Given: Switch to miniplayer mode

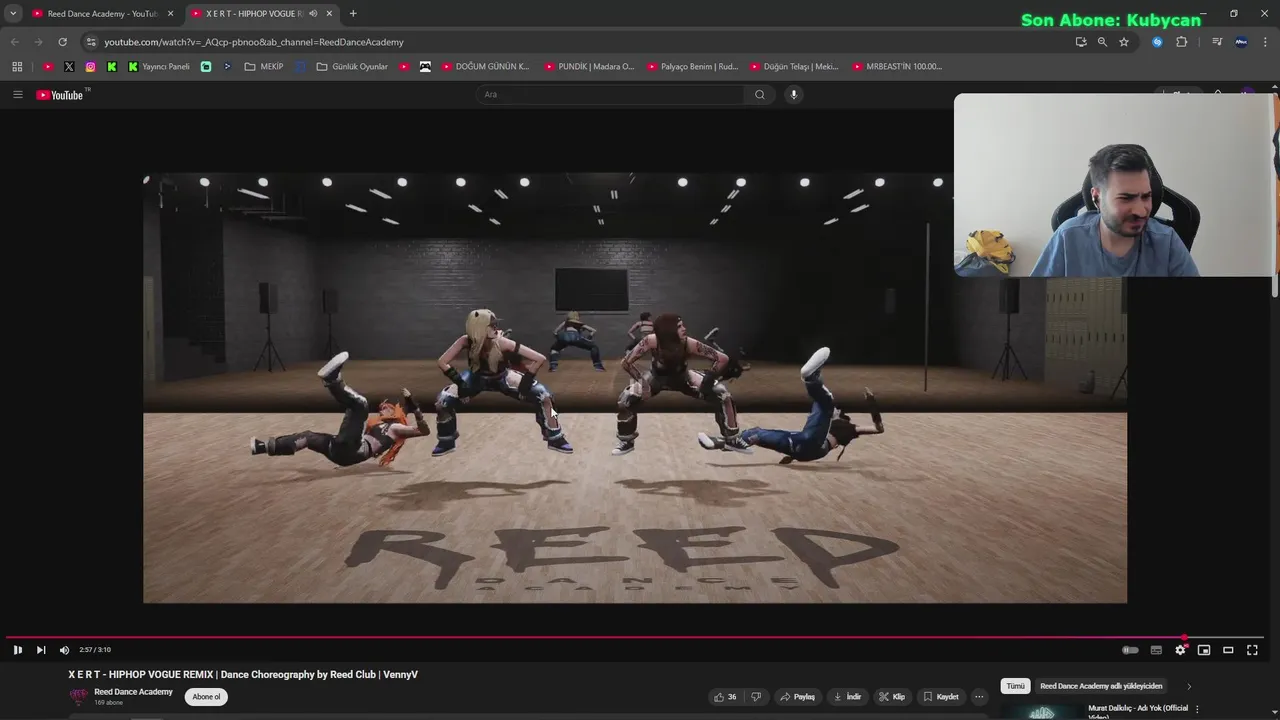Looking at the screenshot, I should point(1204,650).
